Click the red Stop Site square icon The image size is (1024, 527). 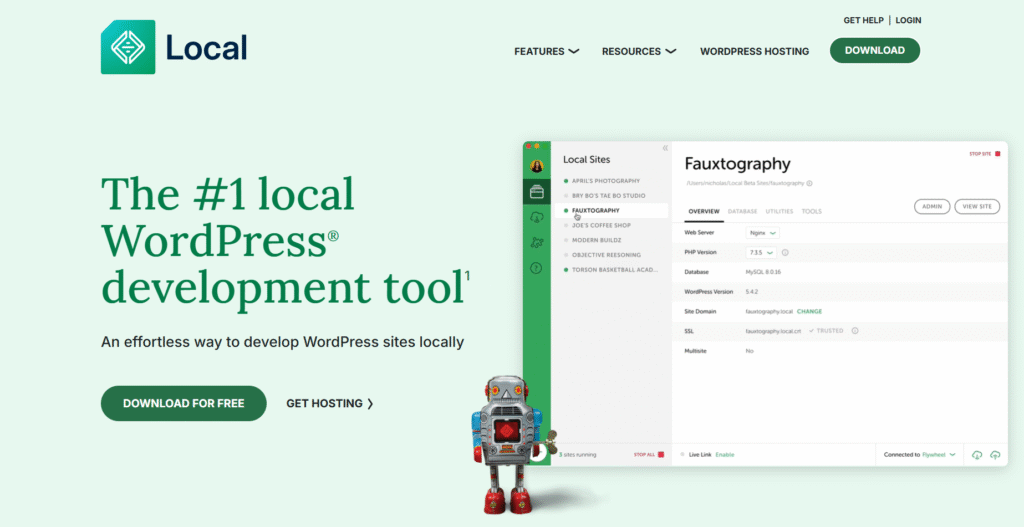[997, 153]
